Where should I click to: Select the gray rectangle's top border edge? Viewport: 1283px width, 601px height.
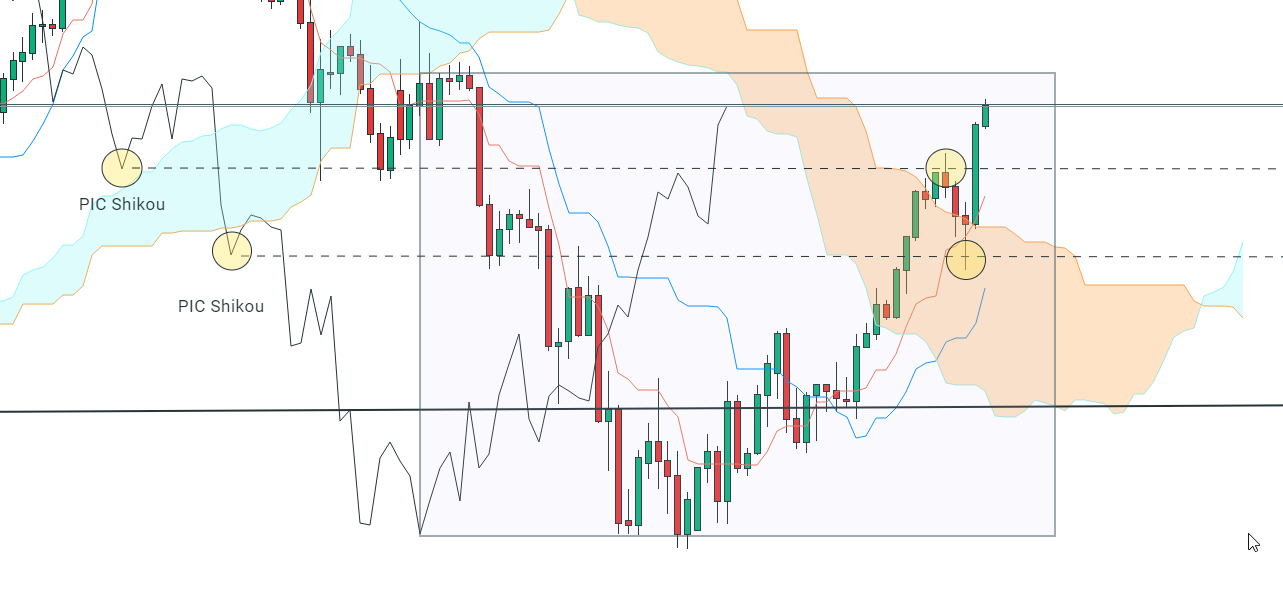click(737, 73)
